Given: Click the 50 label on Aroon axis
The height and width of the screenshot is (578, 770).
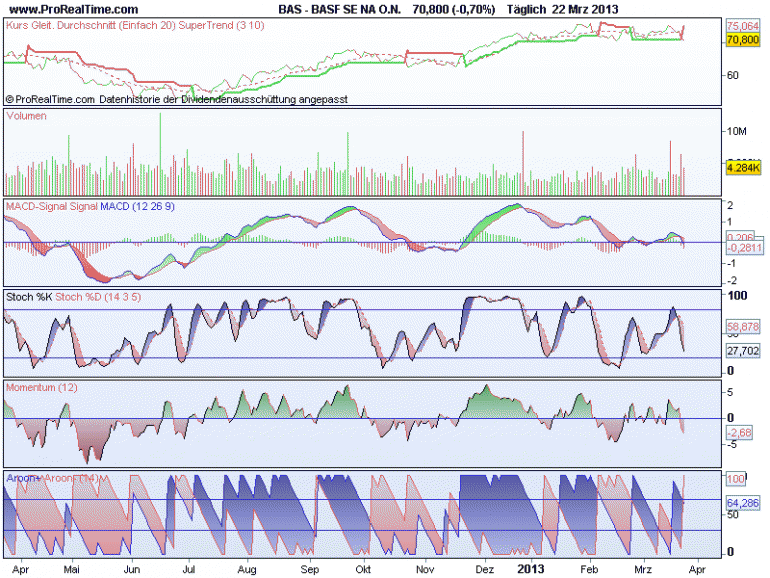Looking at the screenshot, I should tap(733, 514).
